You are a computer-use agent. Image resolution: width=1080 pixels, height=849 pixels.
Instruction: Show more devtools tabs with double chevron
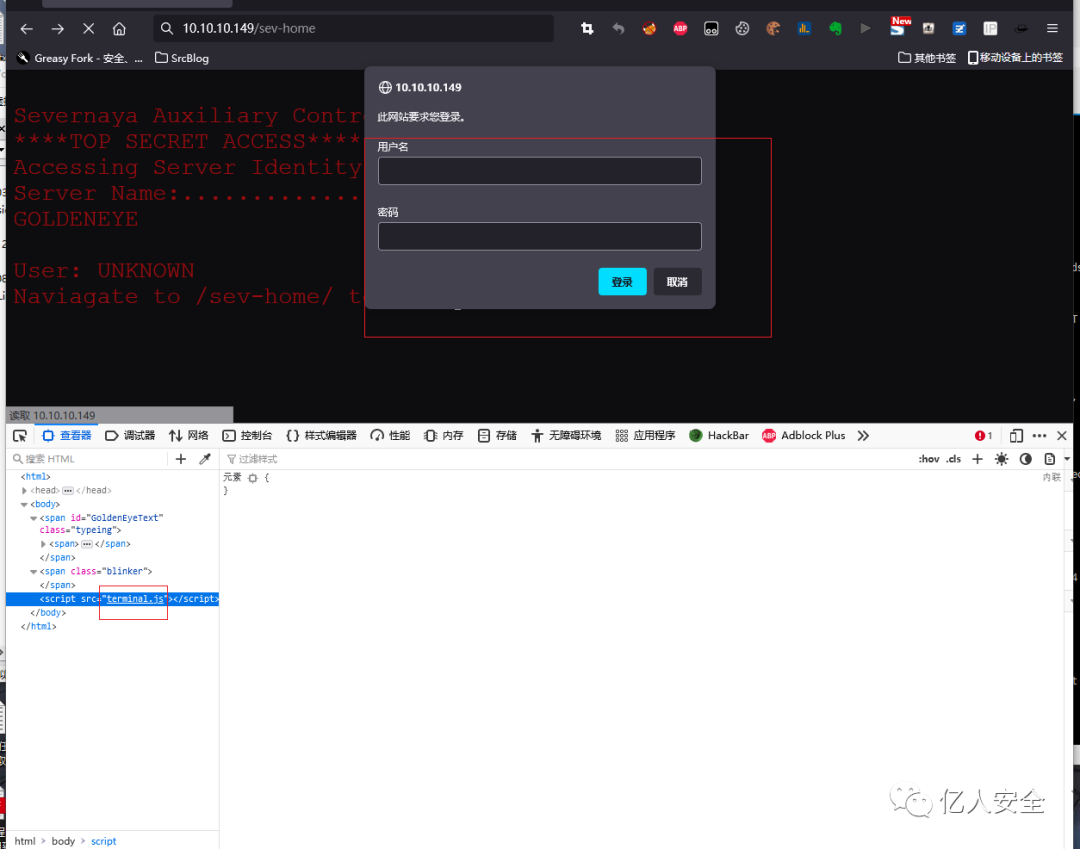[863, 436]
